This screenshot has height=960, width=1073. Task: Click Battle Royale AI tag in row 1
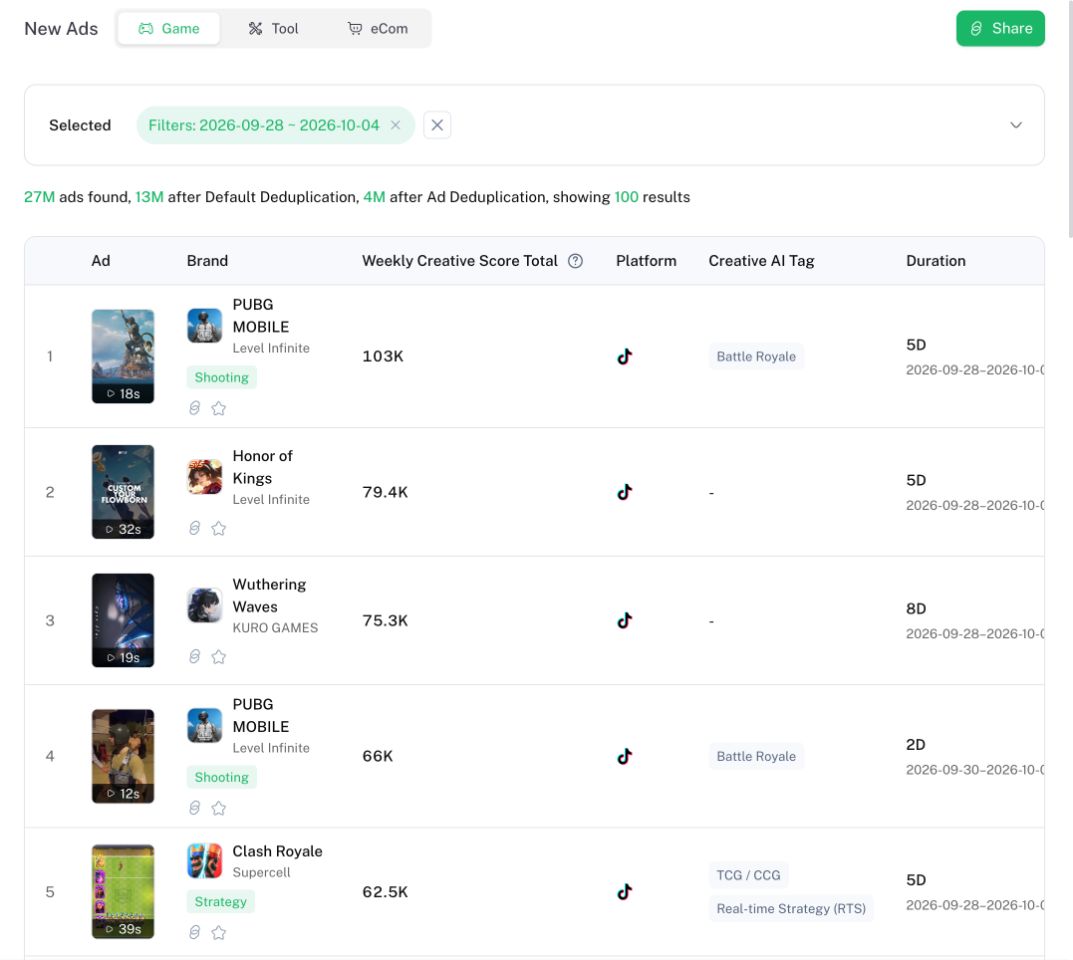point(756,356)
